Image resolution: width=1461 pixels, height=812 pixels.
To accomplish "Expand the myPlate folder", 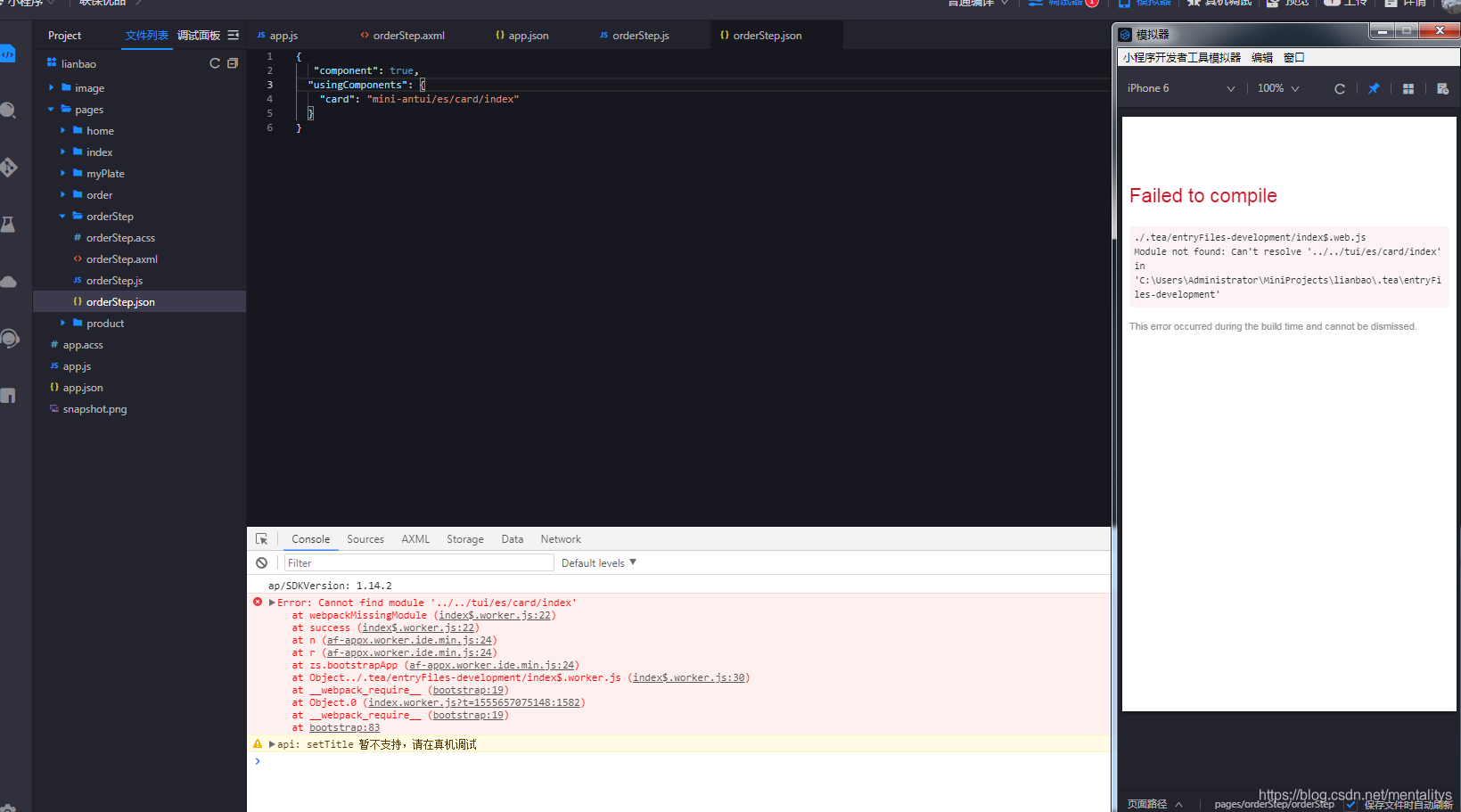I will (x=62, y=174).
